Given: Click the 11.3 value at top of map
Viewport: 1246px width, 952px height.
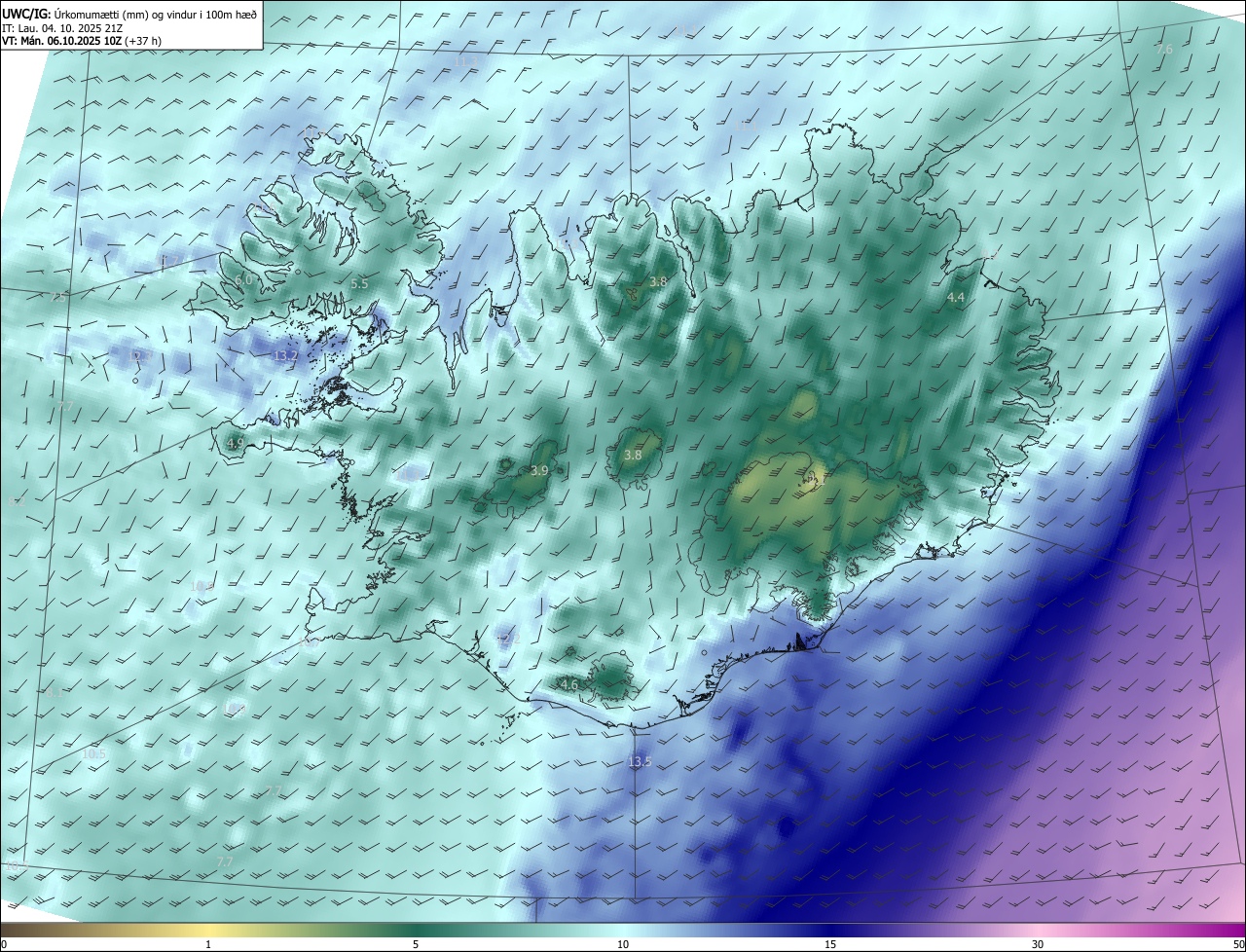Looking at the screenshot, I should (x=465, y=61).
